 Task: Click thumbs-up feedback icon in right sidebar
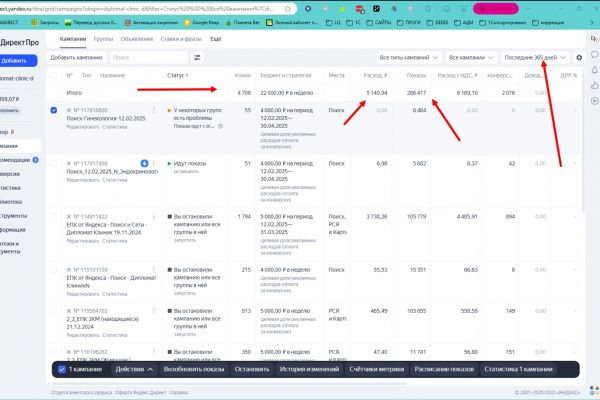pyautogui.click(x=595, y=85)
